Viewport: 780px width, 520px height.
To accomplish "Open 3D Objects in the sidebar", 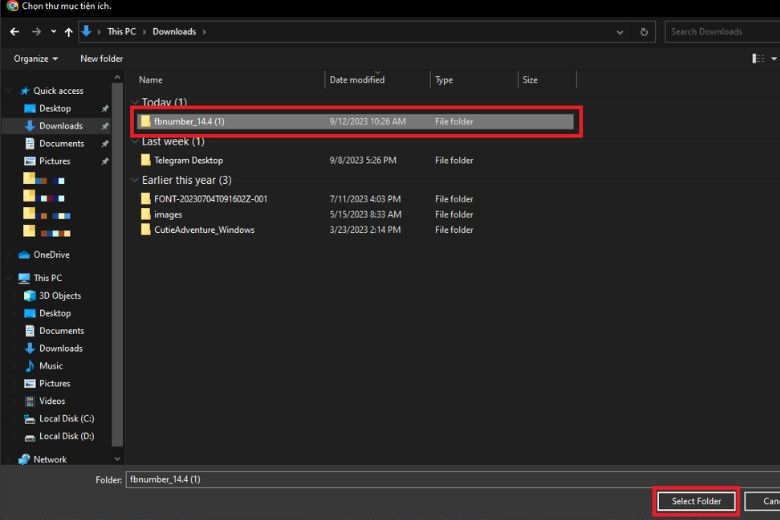I will pos(59,296).
